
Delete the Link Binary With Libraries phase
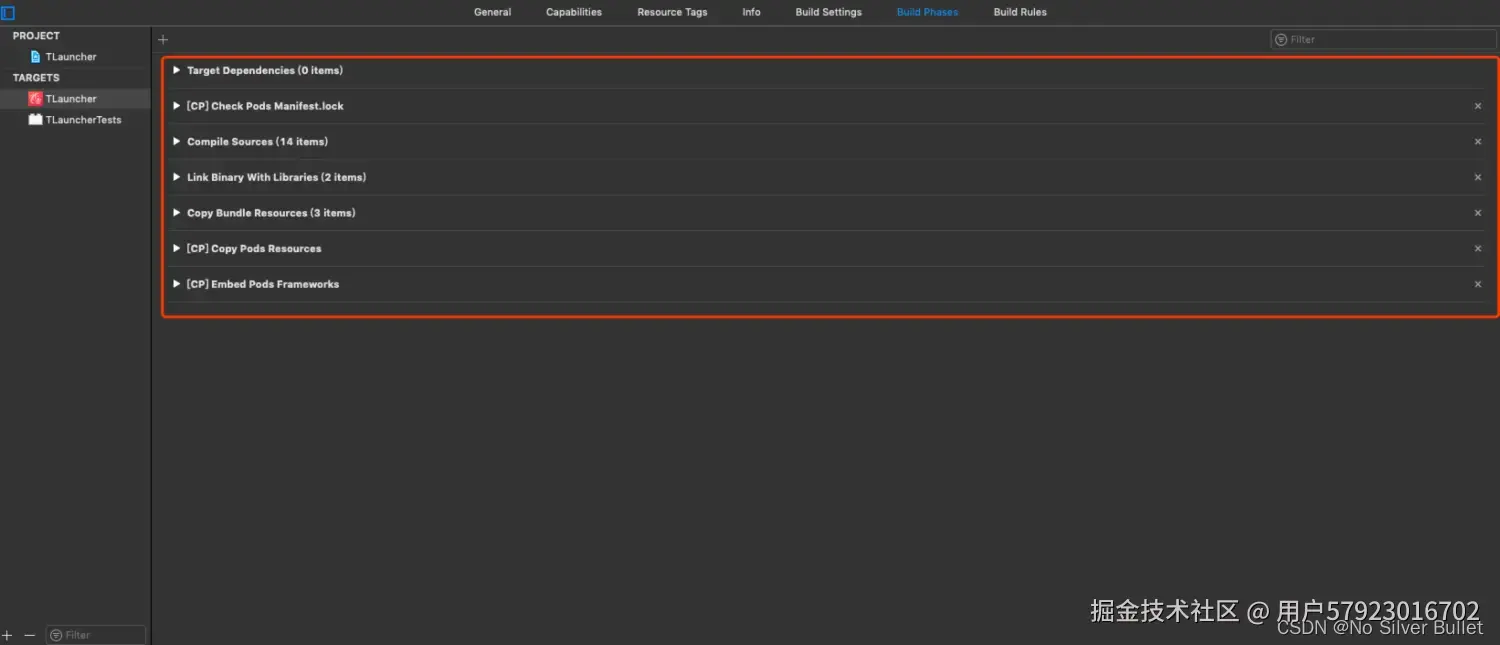click(x=1478, y=177)
